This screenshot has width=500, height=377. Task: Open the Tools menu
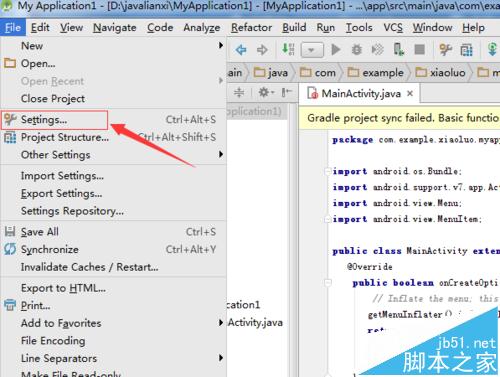click(x=359, y=27)
